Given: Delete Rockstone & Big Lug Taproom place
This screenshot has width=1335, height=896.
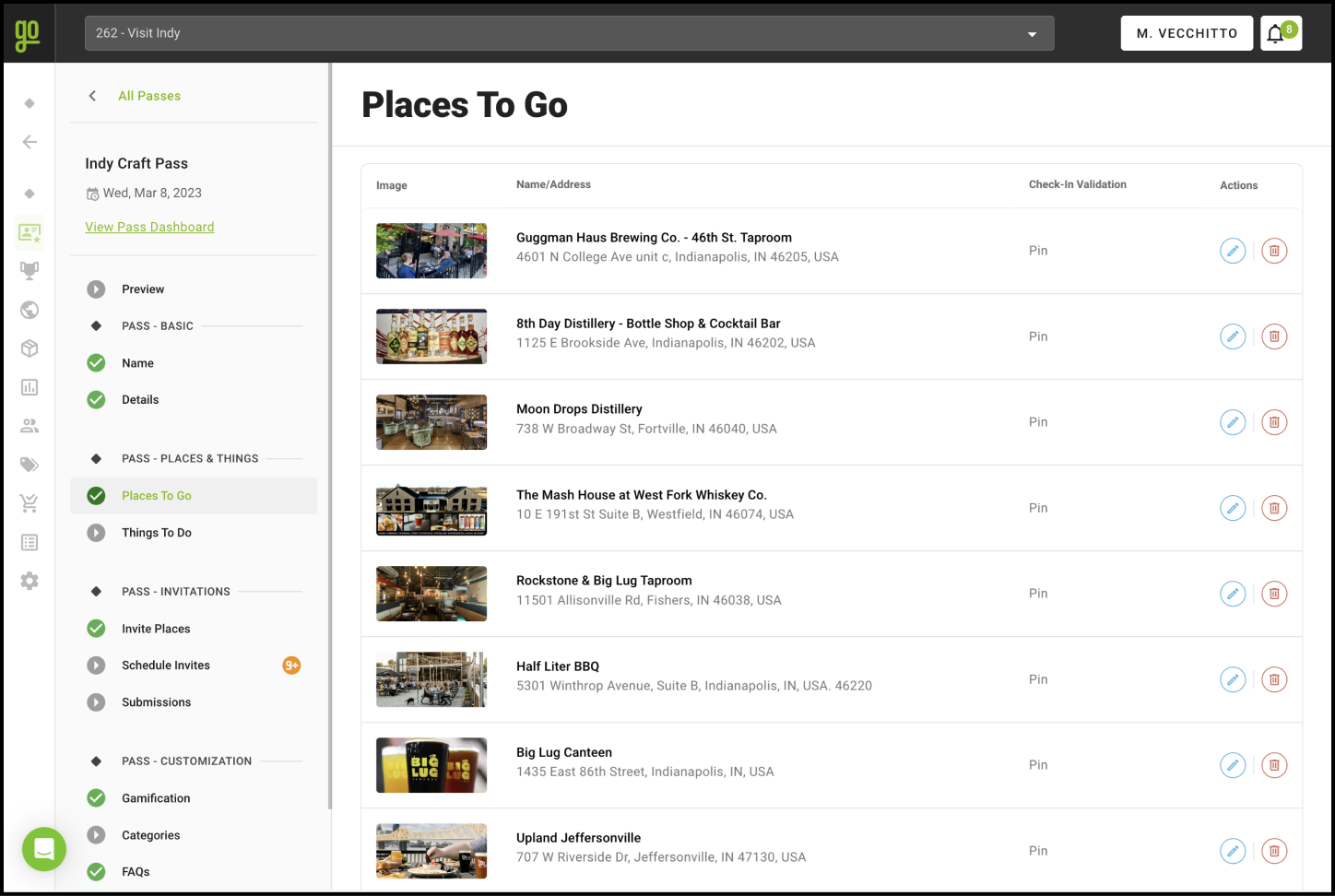Looking at the screenshot, I should point(1274,594).
